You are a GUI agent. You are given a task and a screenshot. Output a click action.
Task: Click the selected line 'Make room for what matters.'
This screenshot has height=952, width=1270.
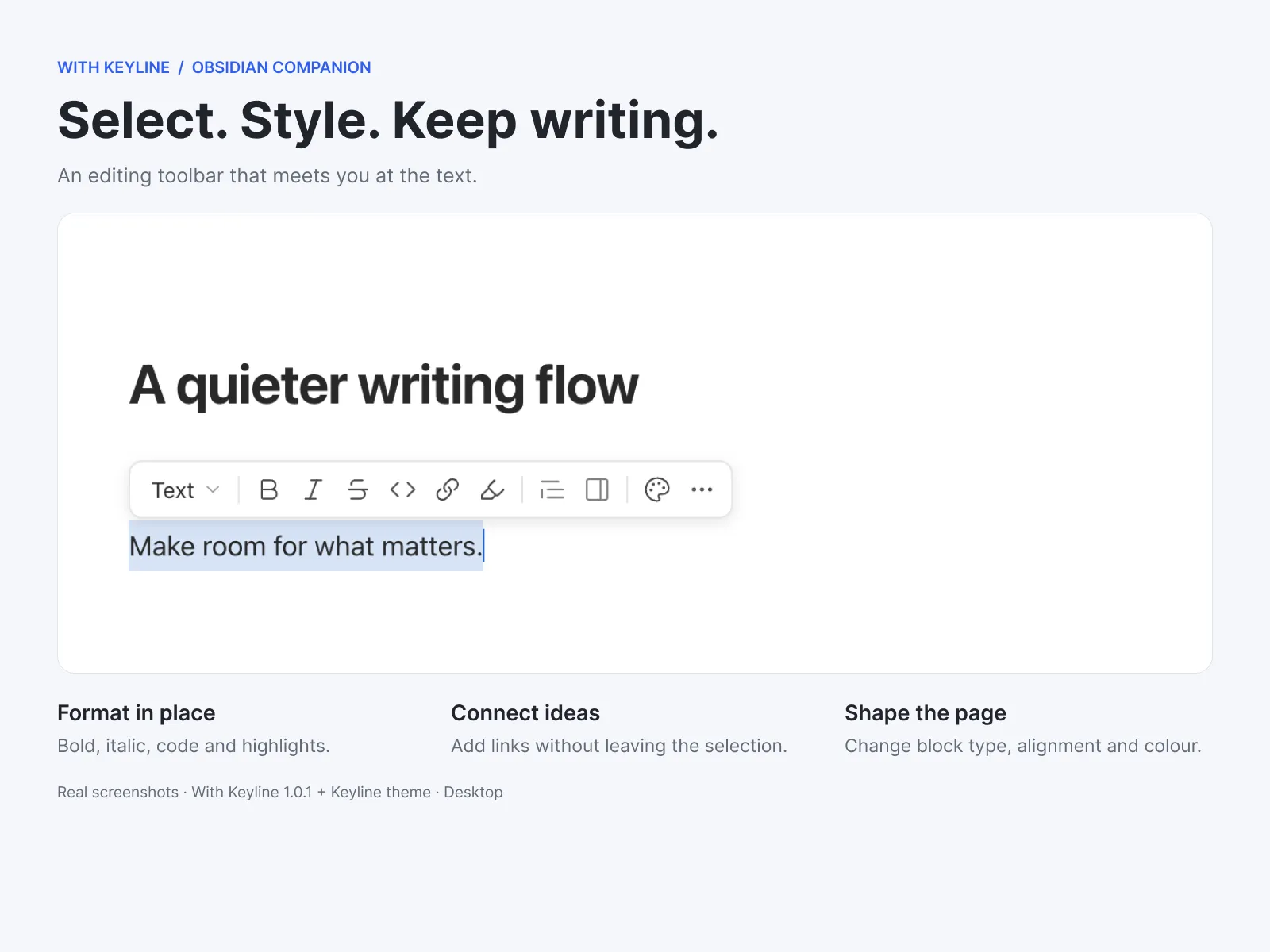306,546
